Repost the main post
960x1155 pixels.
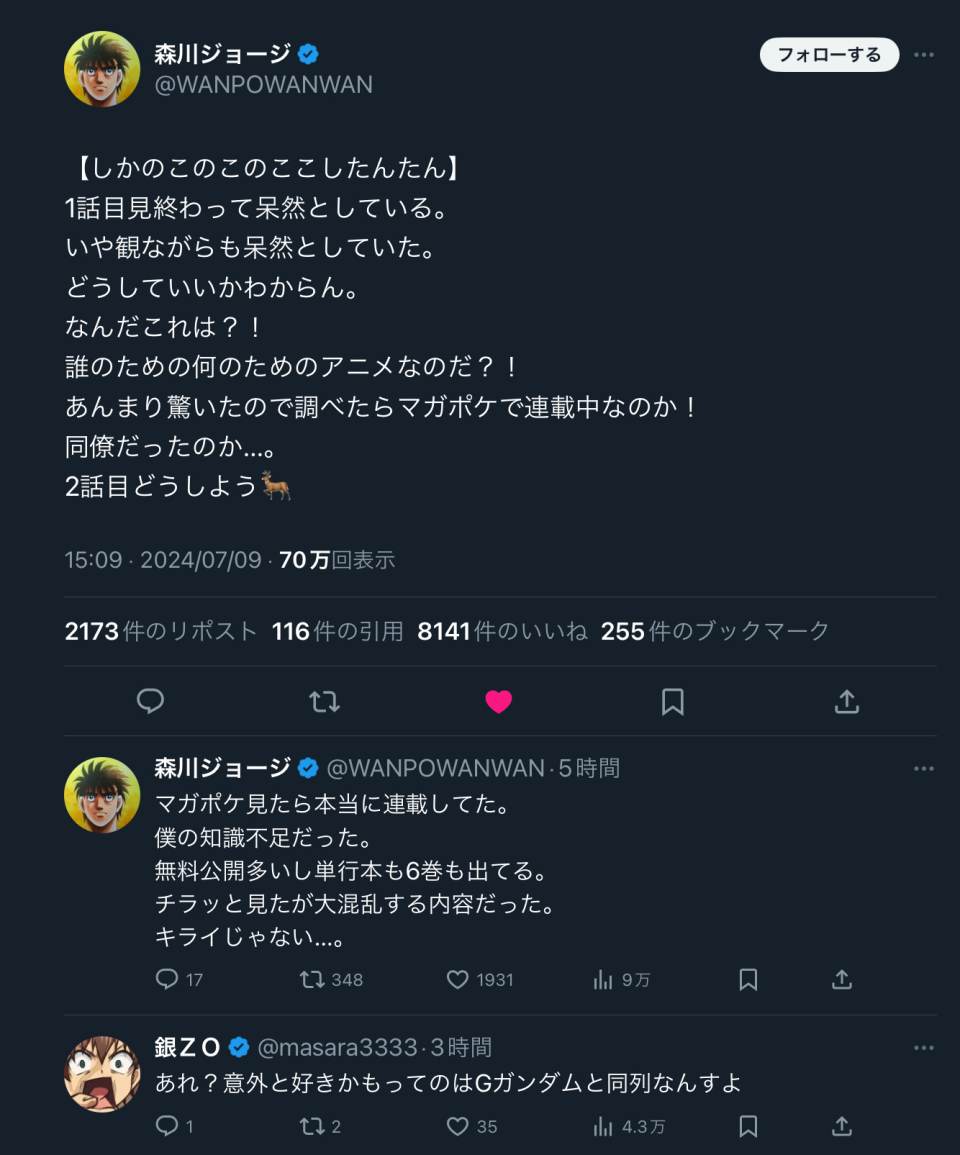click(324, 702)
